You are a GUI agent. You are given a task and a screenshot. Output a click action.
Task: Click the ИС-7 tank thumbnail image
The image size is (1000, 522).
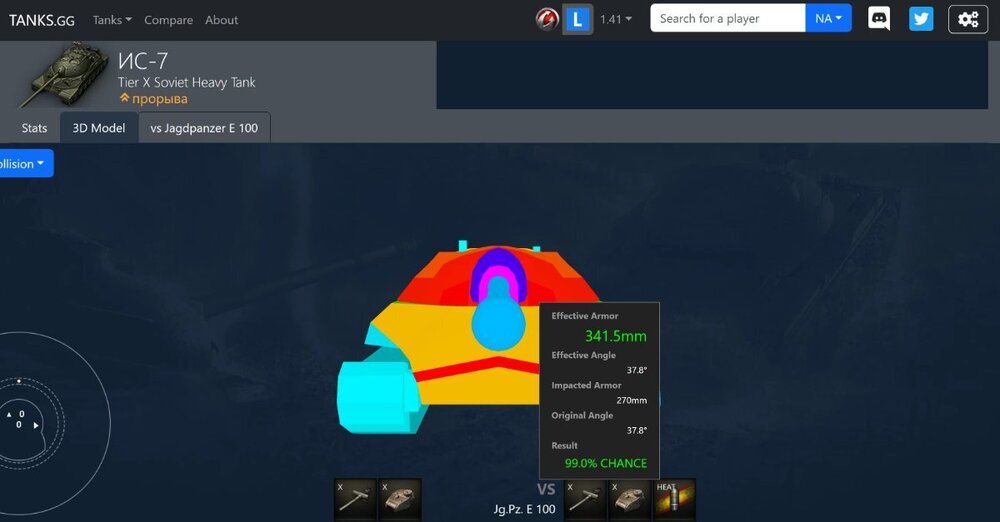[x=64, y=73]
